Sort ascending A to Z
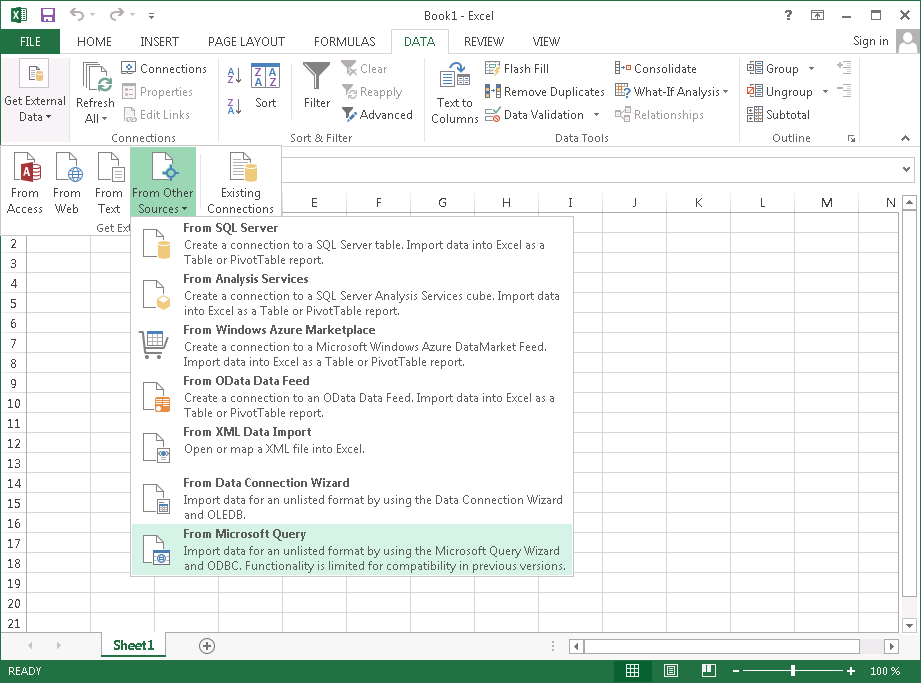Viewport: 921px width, 683px height. tap(235, 75)
